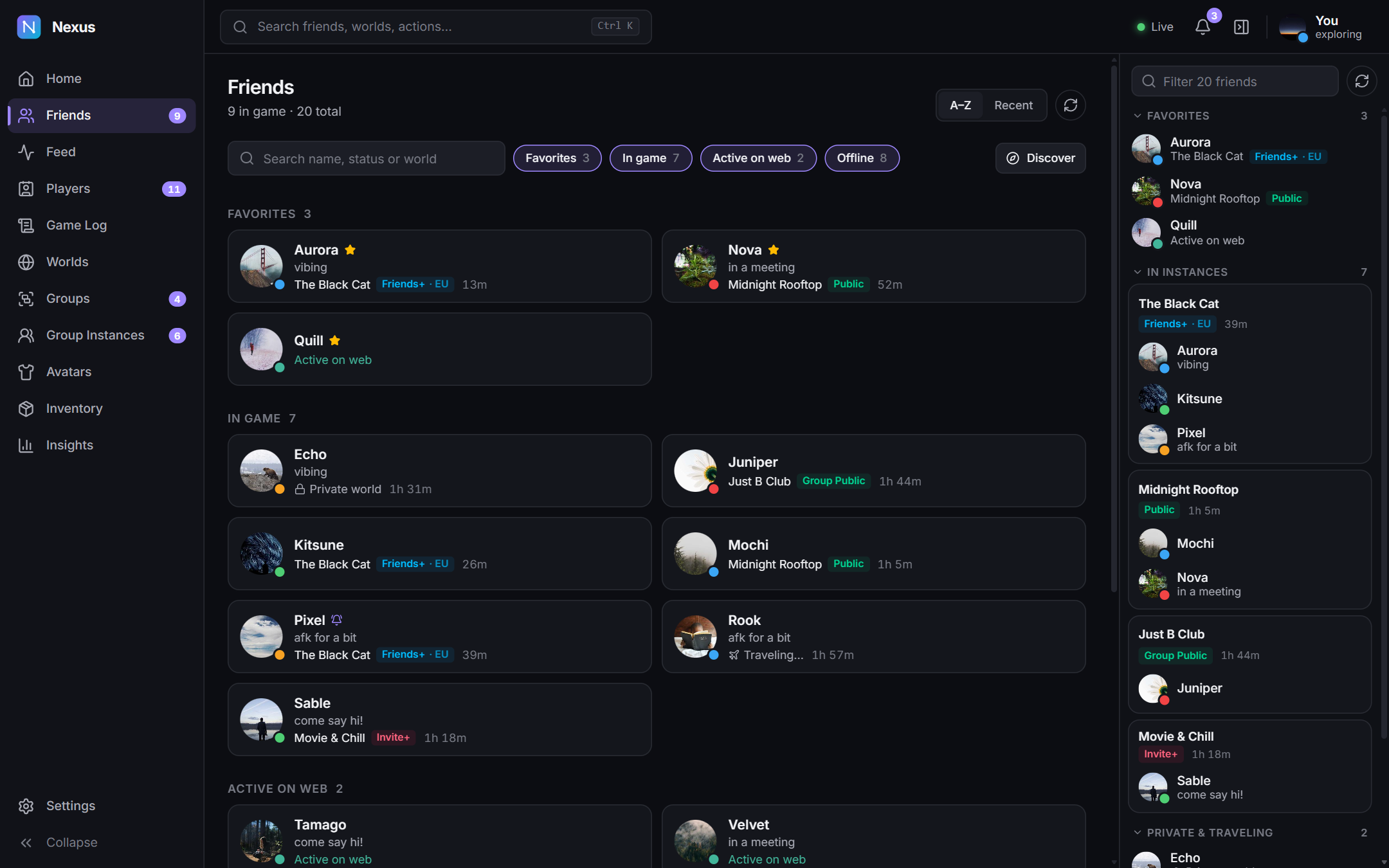Toggle the In game 7 filter chip

(x=650, y=158)
